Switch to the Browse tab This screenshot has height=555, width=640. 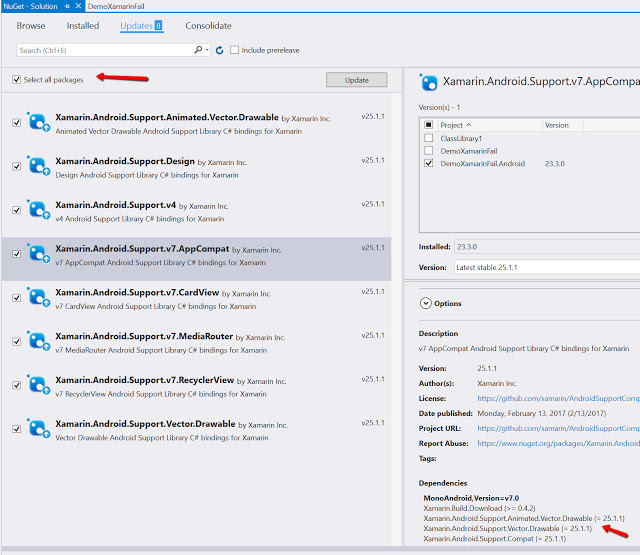point(31,26)
